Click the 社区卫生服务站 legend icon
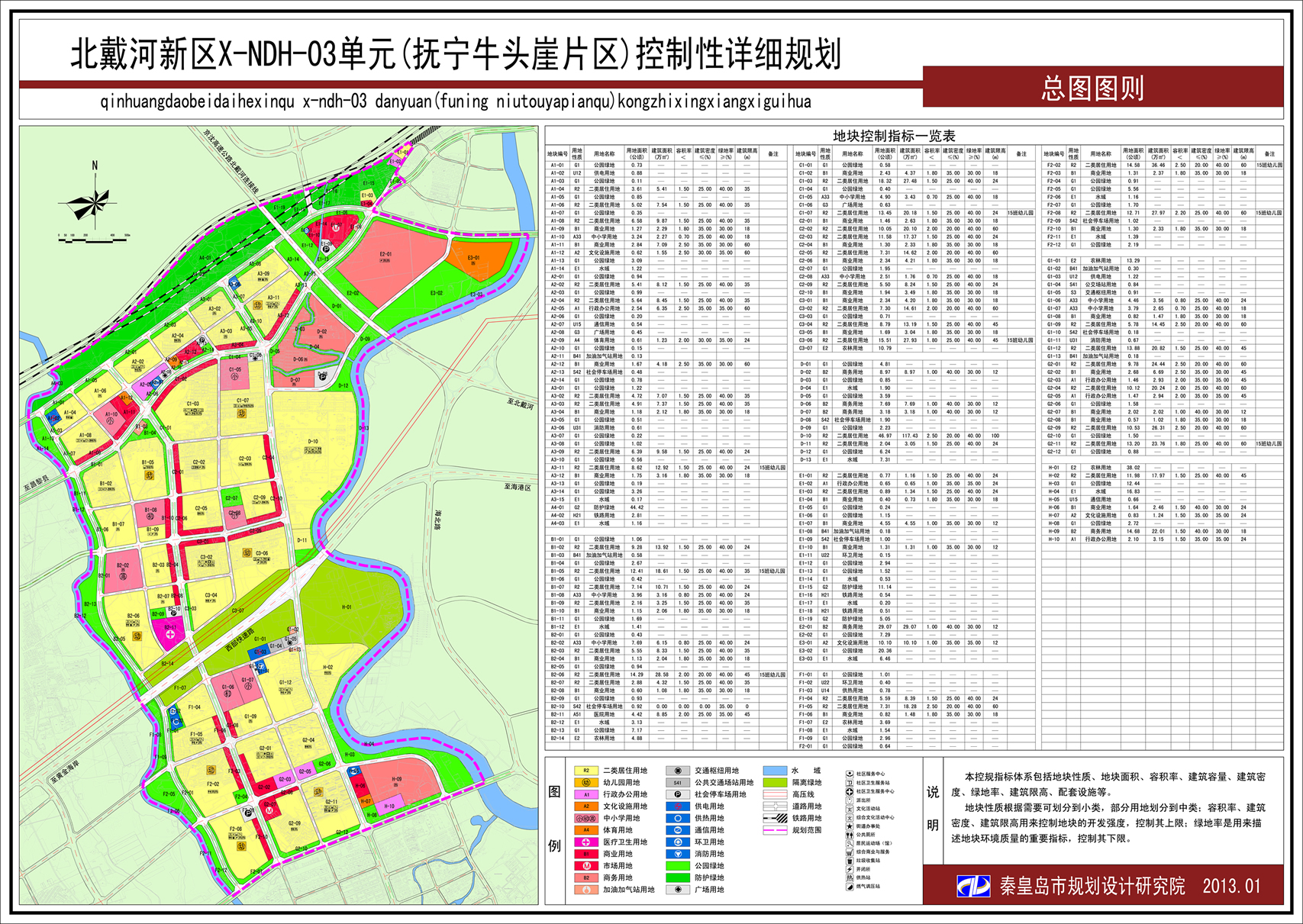1303x924 pixels. tap(850, 783)
